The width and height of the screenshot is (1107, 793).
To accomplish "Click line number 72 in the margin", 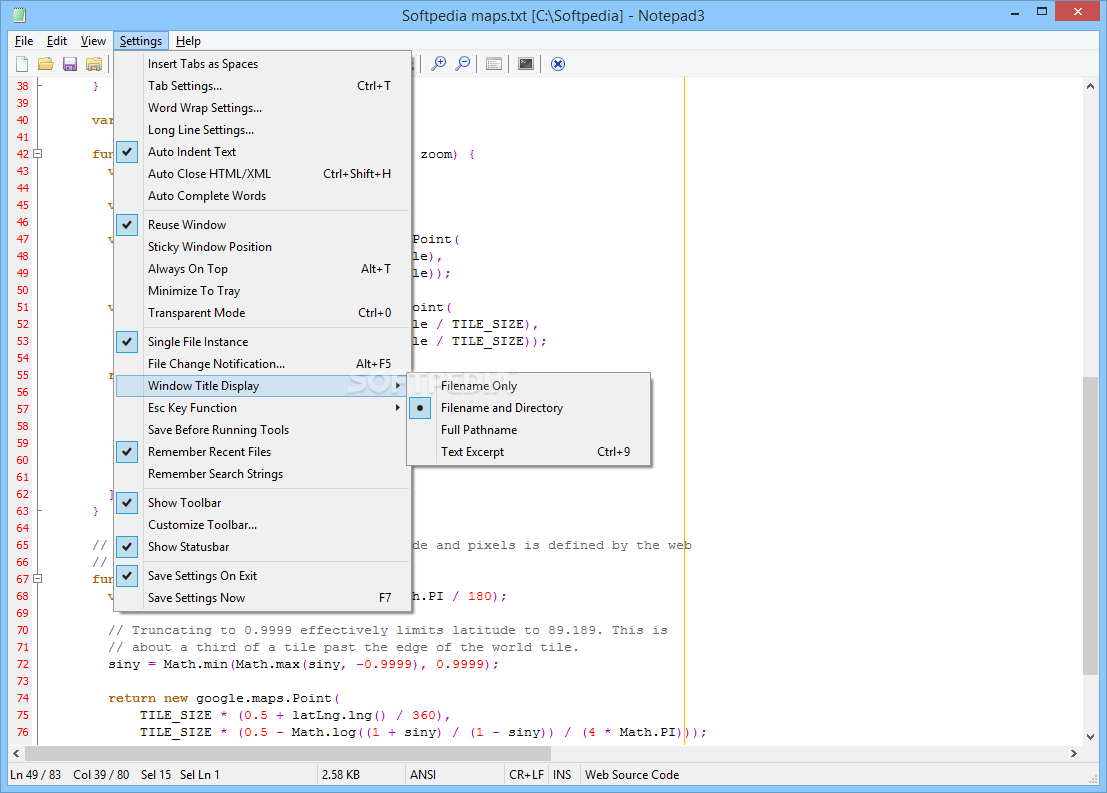I will click(x=23, y=664).
